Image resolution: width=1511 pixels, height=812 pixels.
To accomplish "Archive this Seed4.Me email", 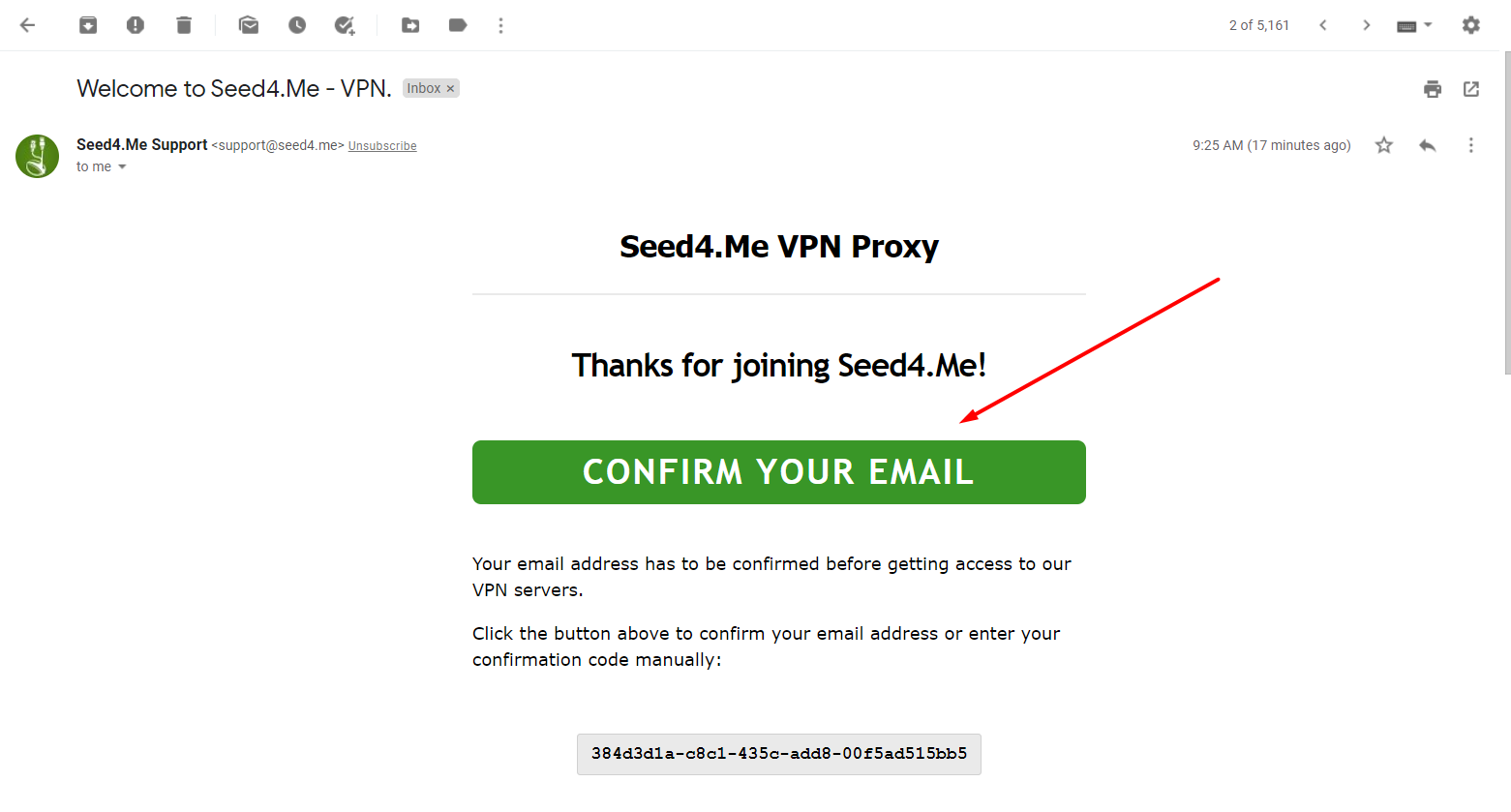I will pyautogui.click(x=88, y=25).
